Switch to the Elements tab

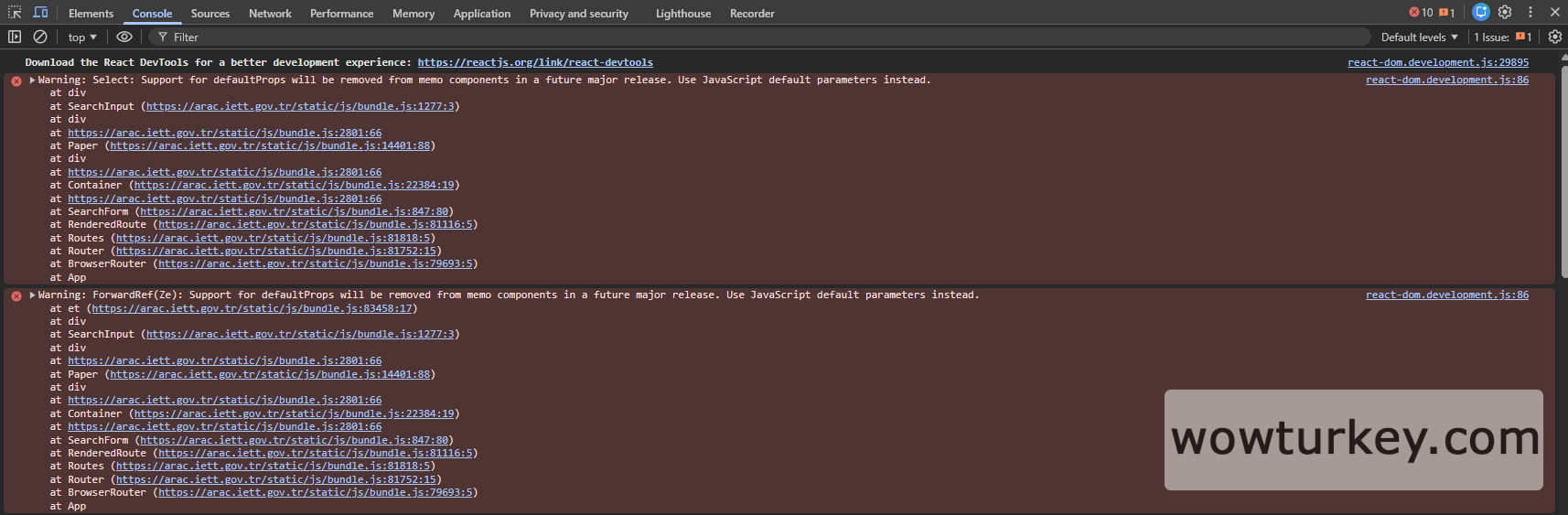pos(91,14)
